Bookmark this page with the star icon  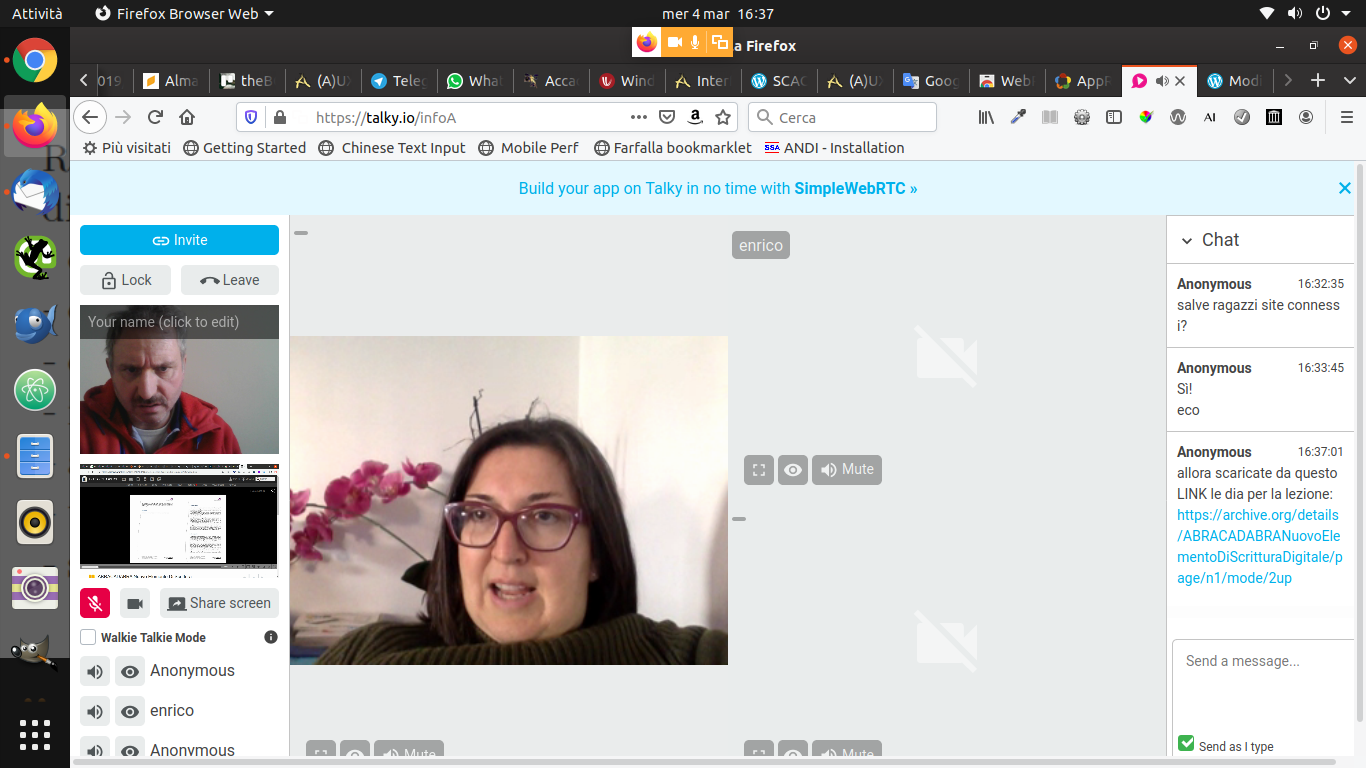(x=723, y=117)
